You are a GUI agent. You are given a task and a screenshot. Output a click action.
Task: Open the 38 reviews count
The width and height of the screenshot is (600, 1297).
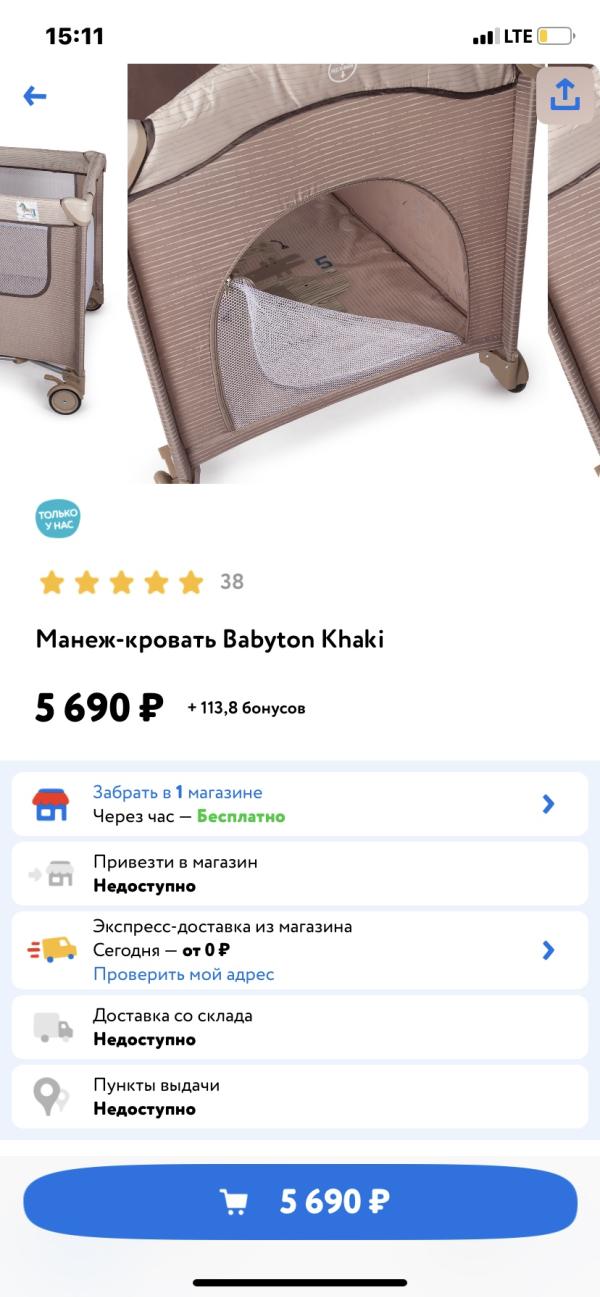[232, 582]
